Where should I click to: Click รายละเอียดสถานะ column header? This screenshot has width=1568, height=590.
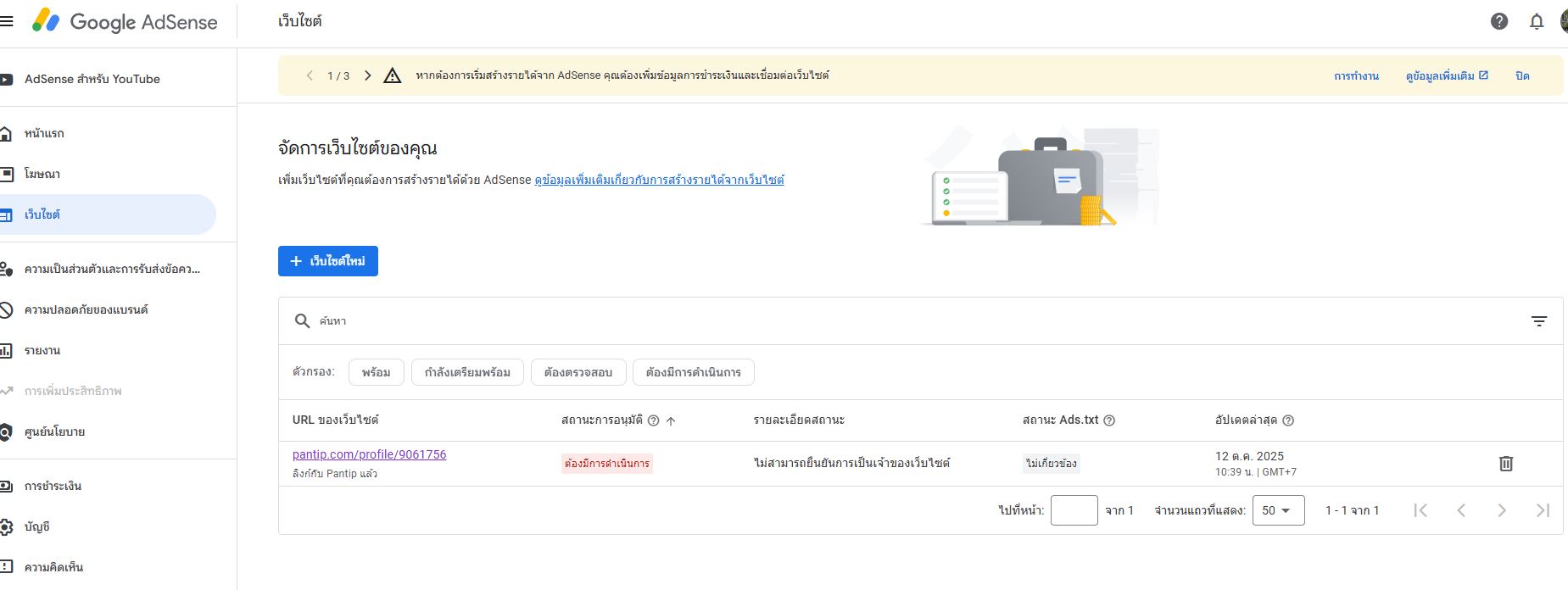(799, 420)
